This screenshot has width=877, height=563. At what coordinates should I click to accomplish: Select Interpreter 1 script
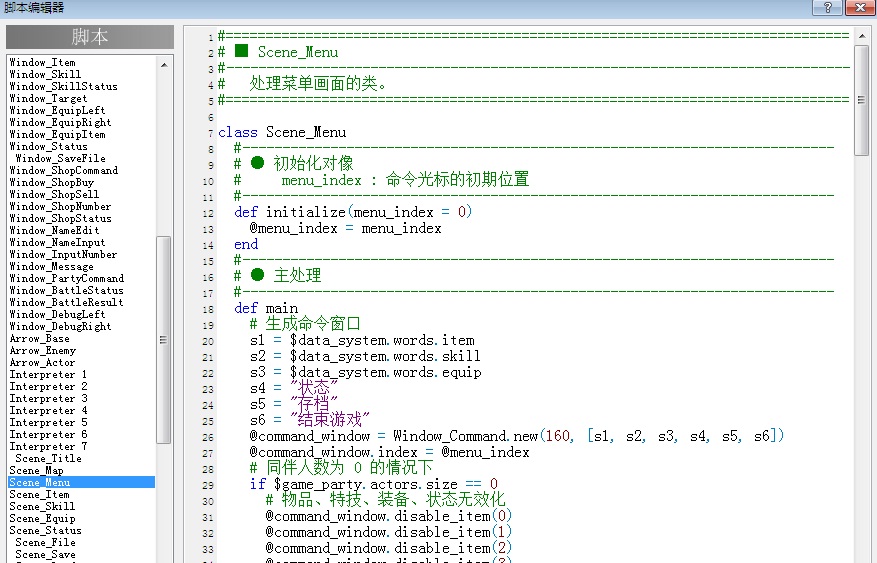click(x=48, y=375)
